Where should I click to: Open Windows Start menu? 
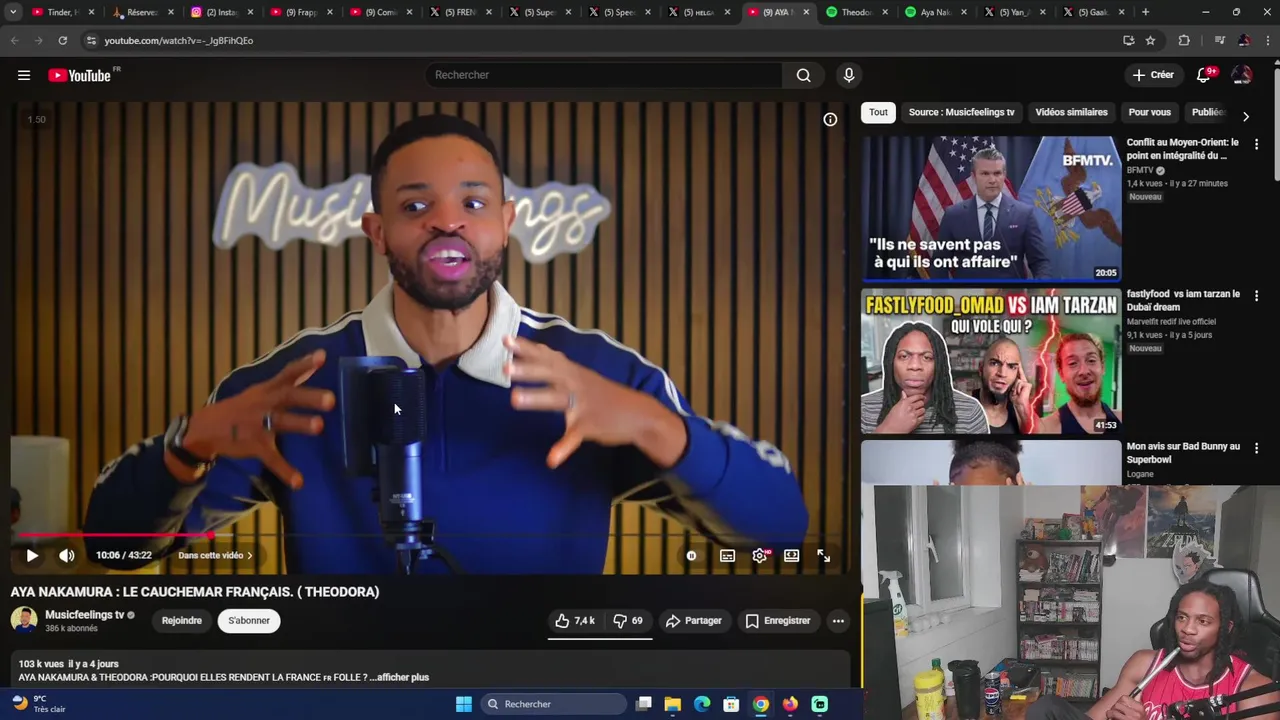(x=463, y=704)
